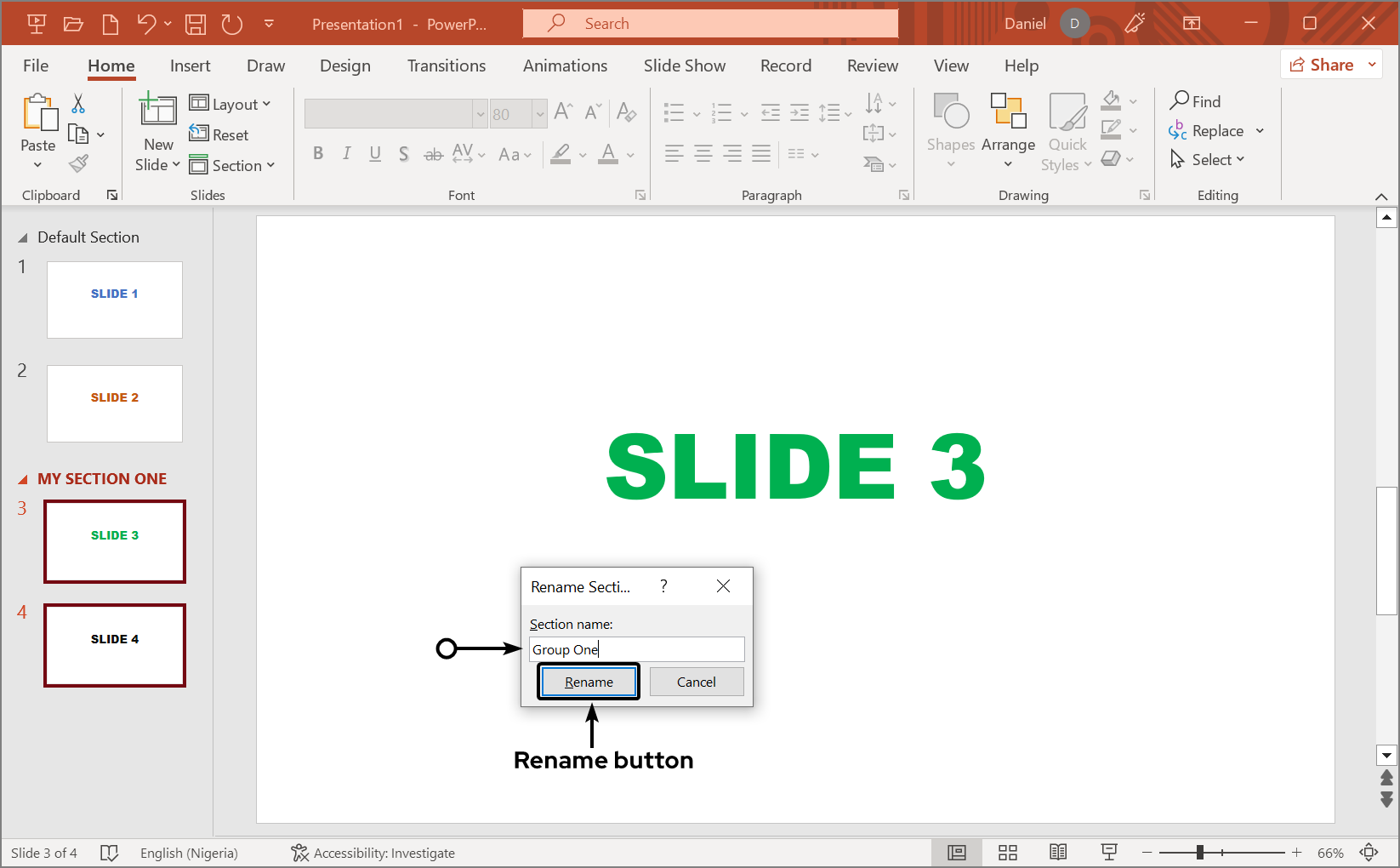Toggle Bold formatting

click(318, 154)
